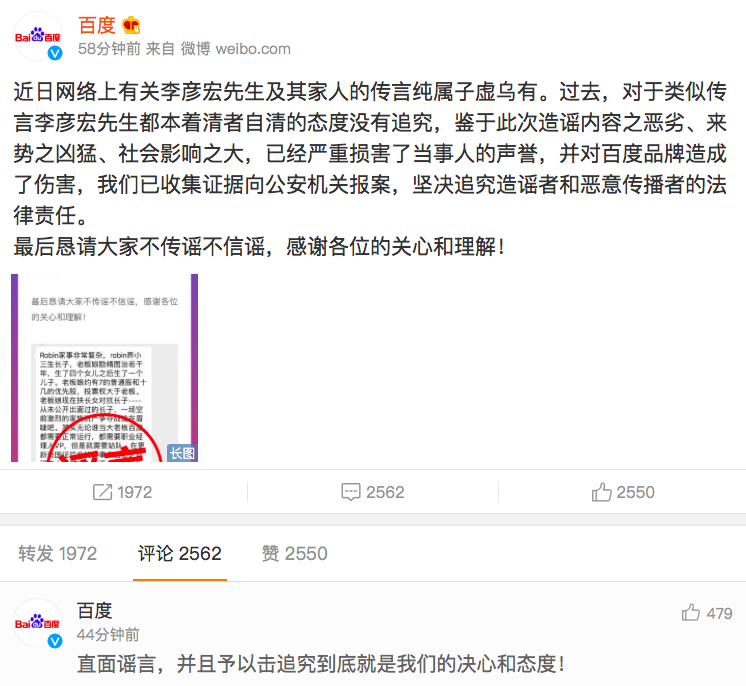Select the 评论 2562 tab
This screenshot has width=746, height=686.
180,554
